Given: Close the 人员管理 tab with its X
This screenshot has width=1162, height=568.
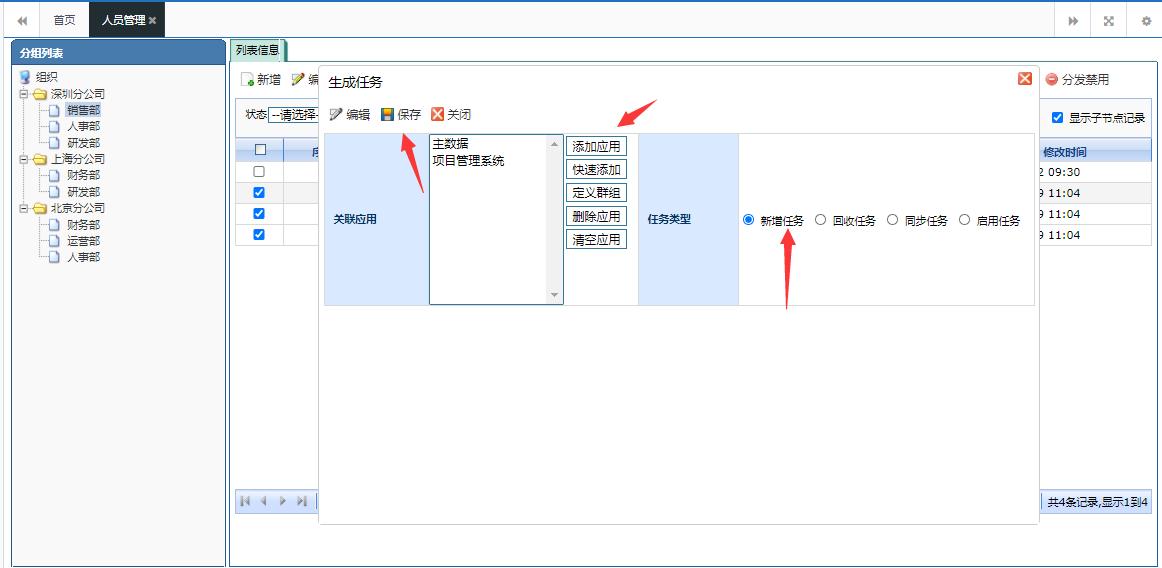Looking at the screenshot, I should 152,21.
